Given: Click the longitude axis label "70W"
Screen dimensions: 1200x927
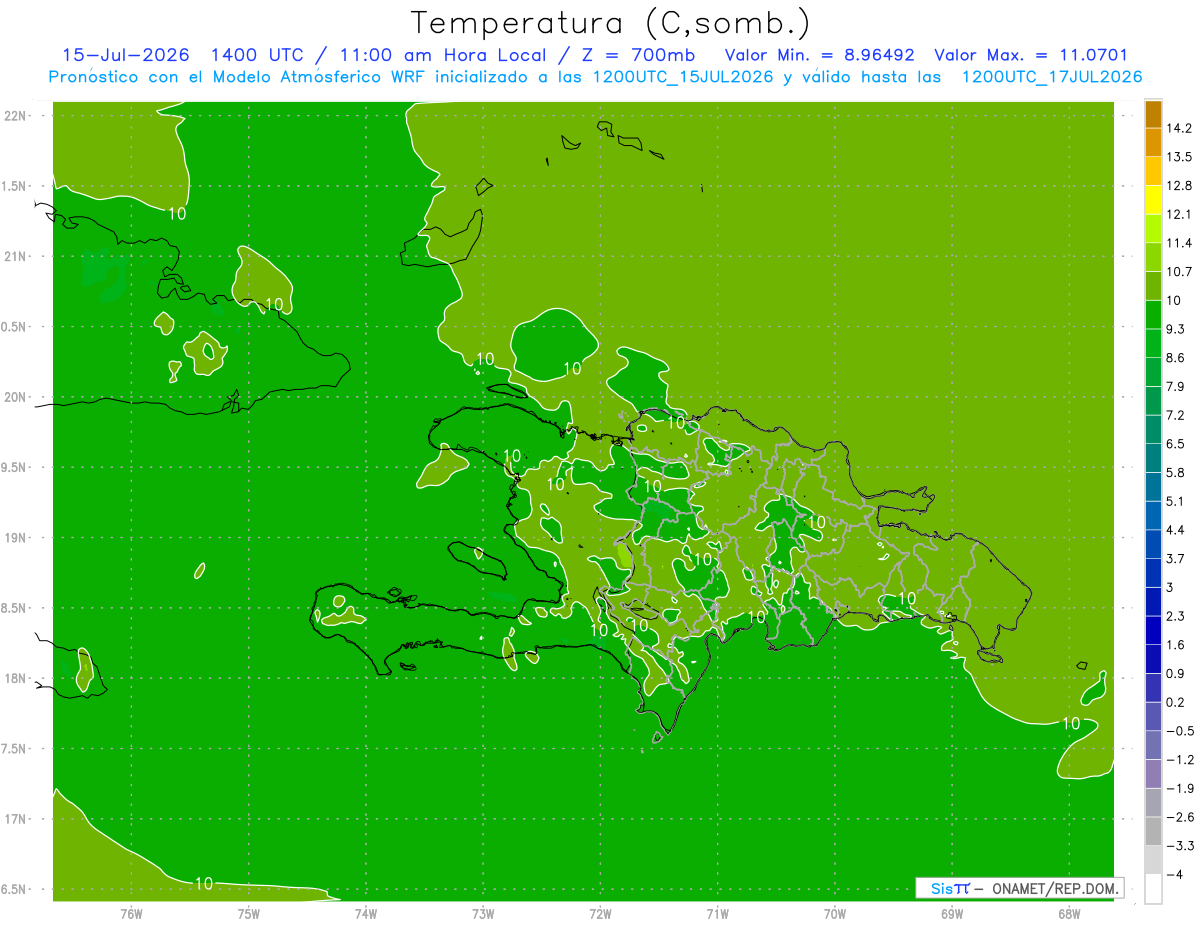Looking at the screenshot, I should [x=835, y=913].
